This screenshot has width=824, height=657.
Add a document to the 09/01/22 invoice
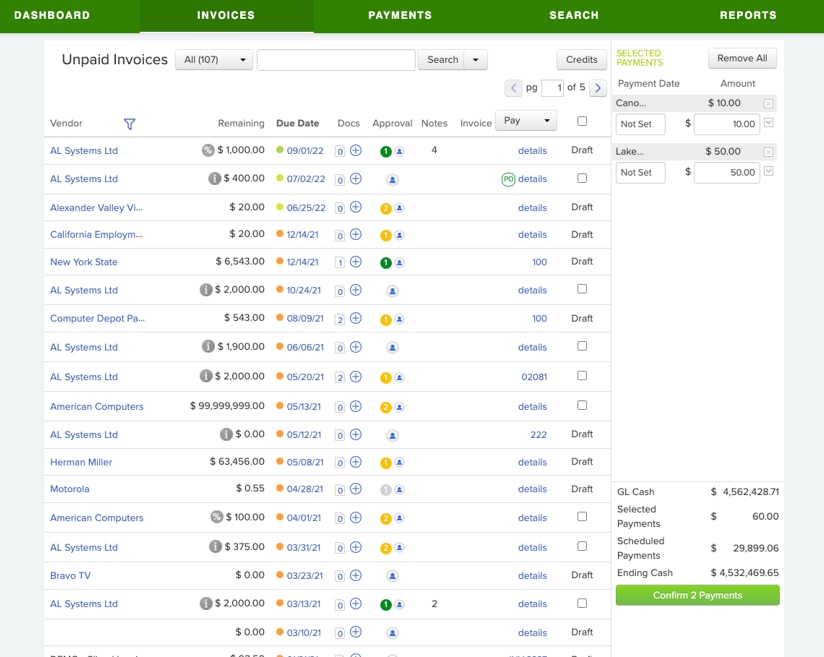[356, 151]
